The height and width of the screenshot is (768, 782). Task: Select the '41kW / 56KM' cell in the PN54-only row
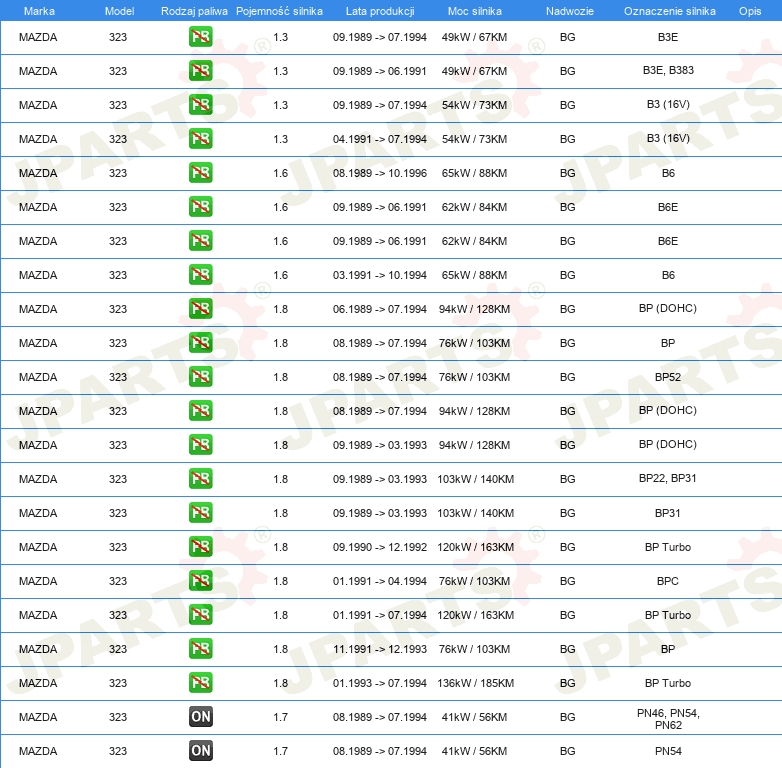click(474, 751)
